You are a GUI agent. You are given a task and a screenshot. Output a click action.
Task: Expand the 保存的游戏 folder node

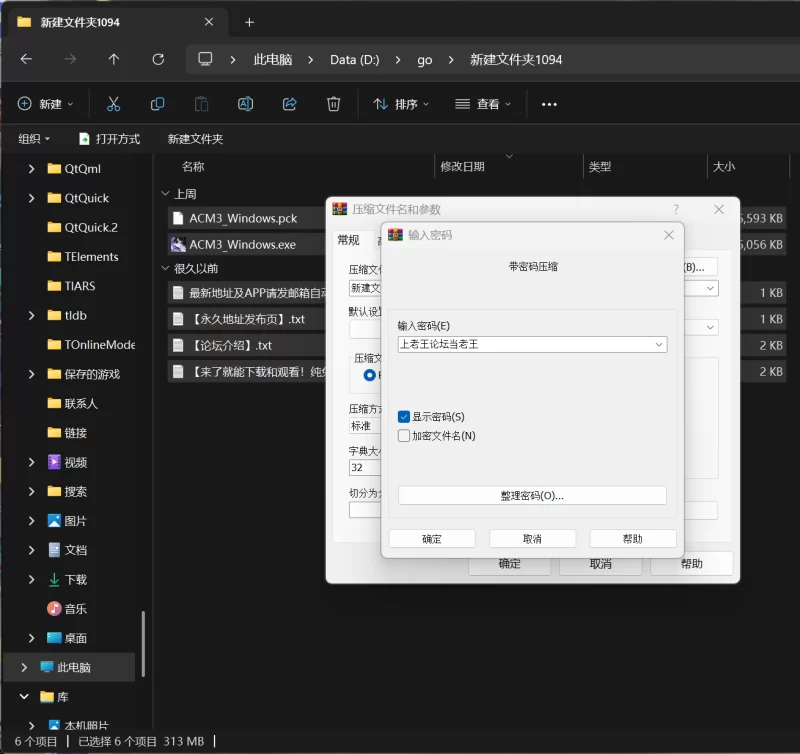pos(31,374)
